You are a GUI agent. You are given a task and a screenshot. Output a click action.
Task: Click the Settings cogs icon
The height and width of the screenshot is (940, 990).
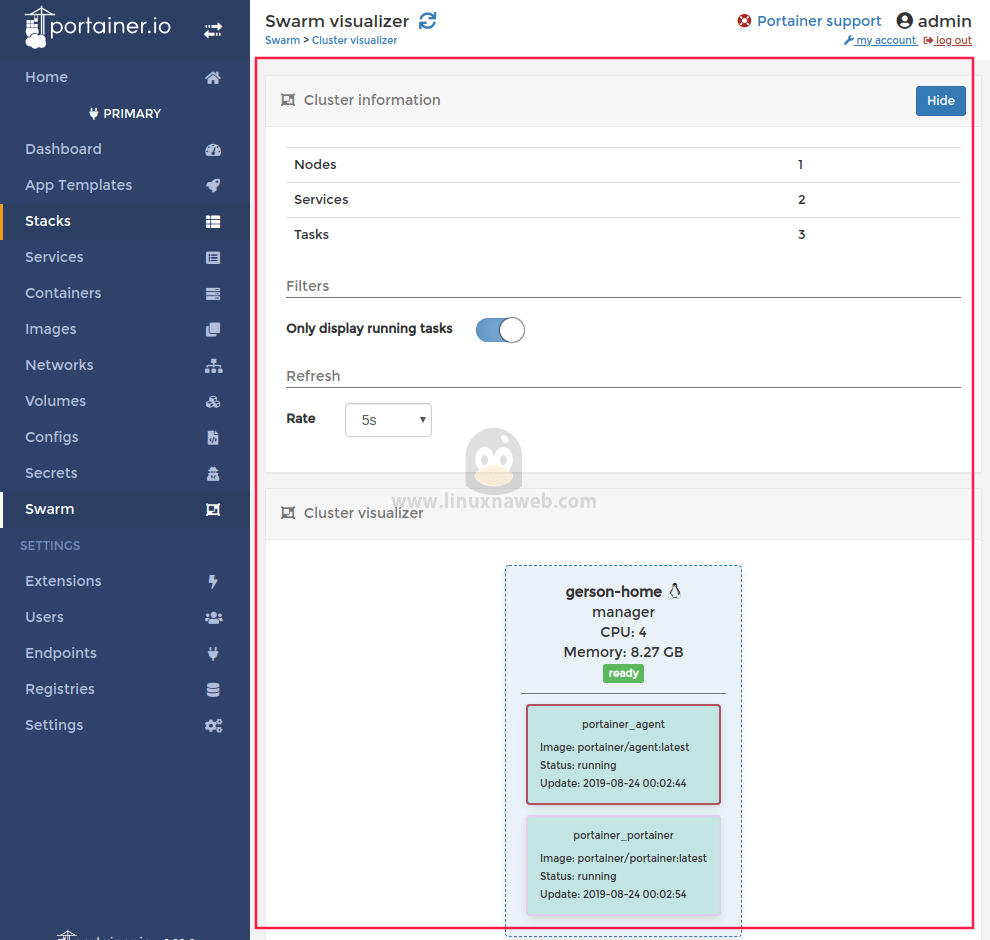pyautogui.click(x=213, y=725)
